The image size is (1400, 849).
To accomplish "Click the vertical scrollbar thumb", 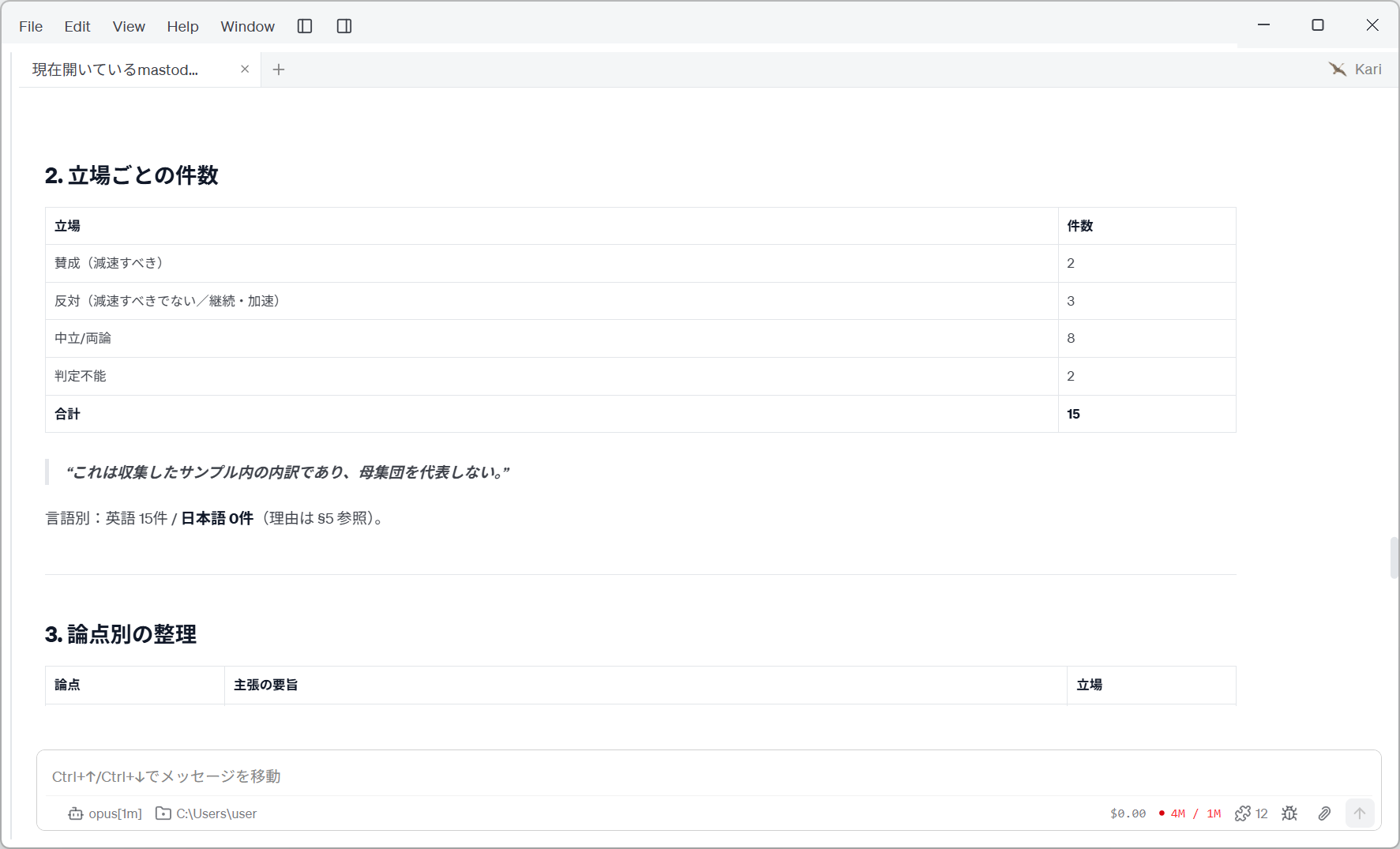I will [x=1394, y=558].
